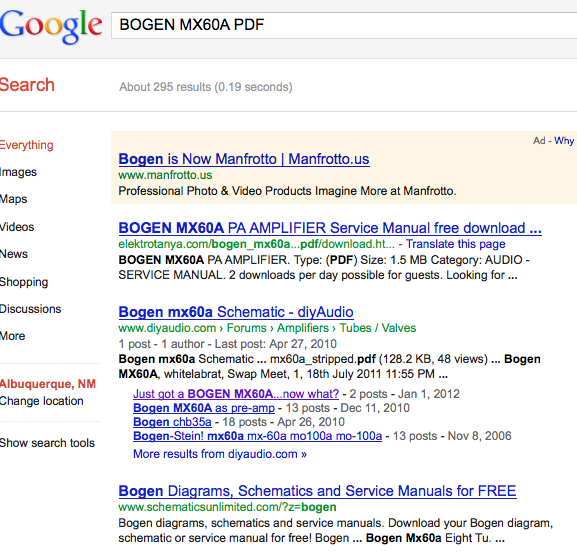Open Bogen chb35a thread link
This screenshot has height=556, width=577.
point(172,422)
